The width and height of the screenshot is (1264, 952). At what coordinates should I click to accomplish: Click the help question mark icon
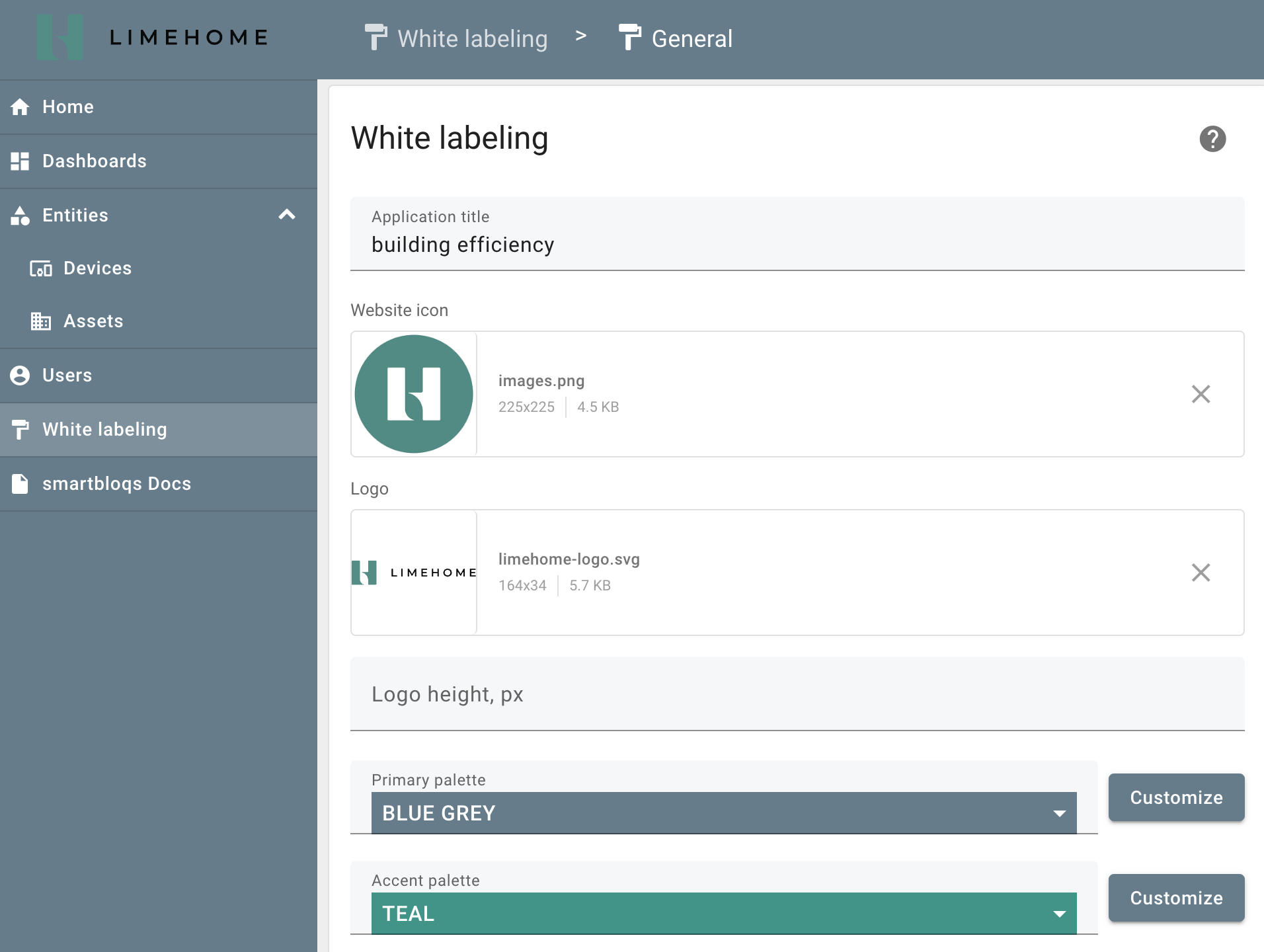click(x=1212, y=139)
